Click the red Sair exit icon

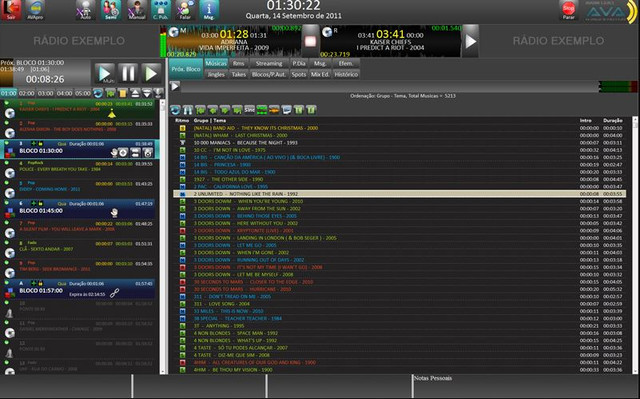point(11,10)
